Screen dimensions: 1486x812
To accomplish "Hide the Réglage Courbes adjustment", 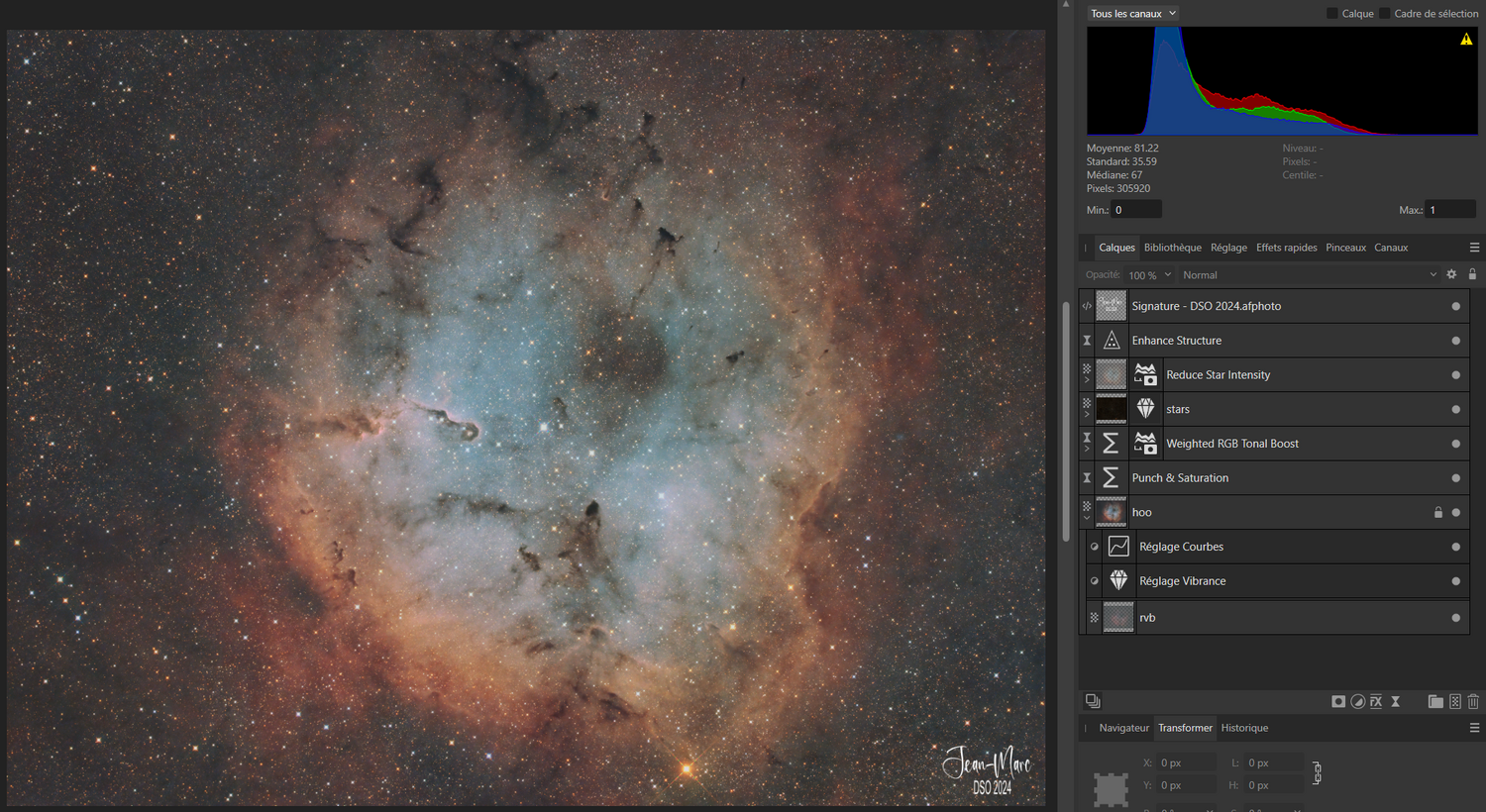I will 1455,547.
